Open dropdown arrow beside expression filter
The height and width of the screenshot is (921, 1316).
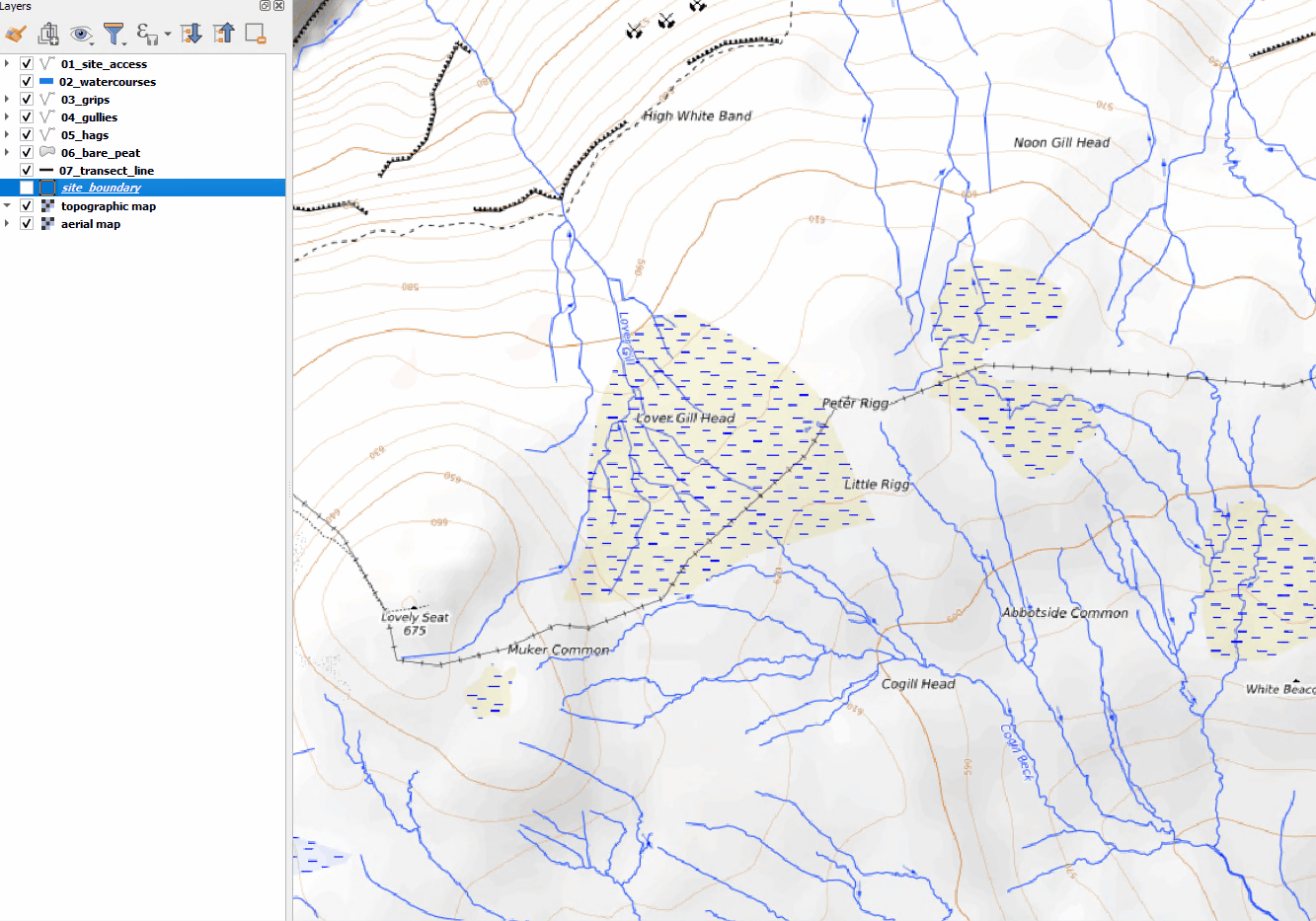pos(168,35)
